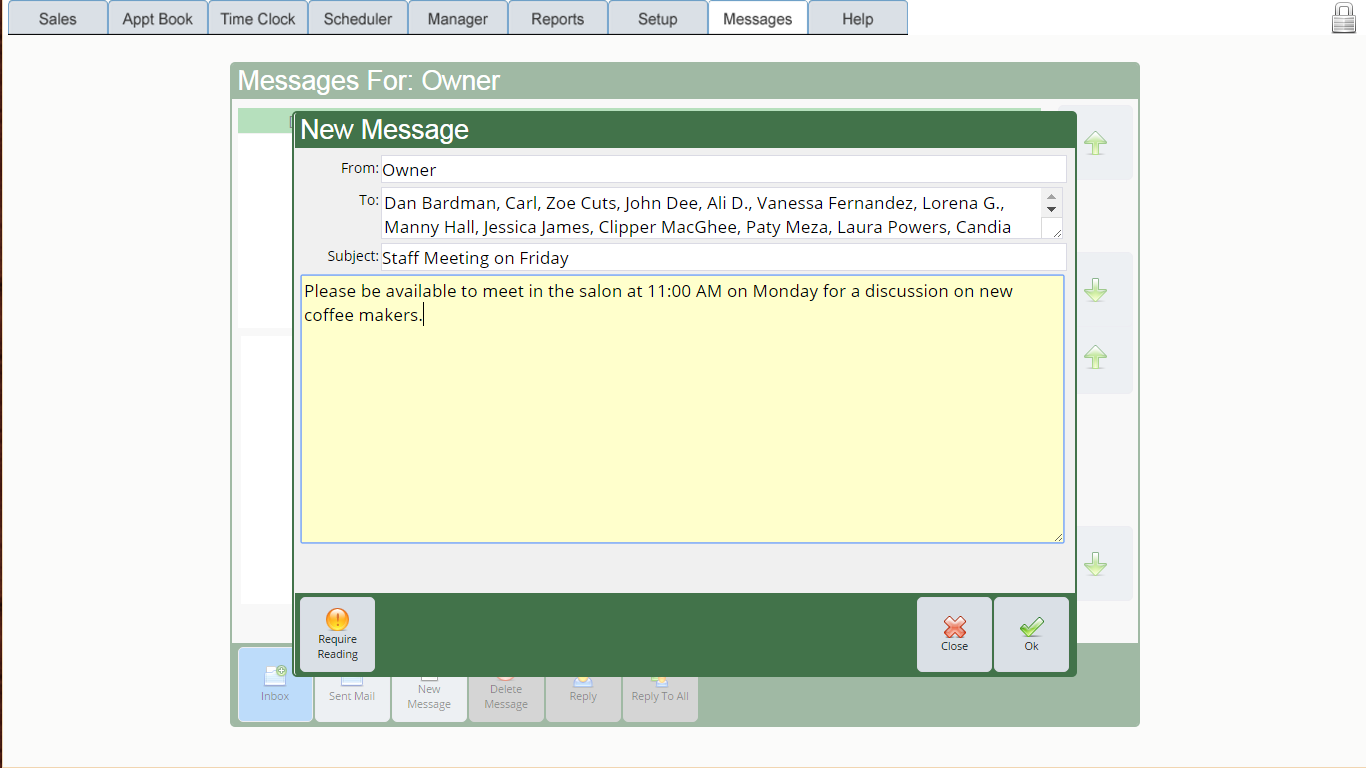This screenshot has height=768, width=1366.
Task: Click the topmost green up arrow
Action: (x=1095, y=143)
